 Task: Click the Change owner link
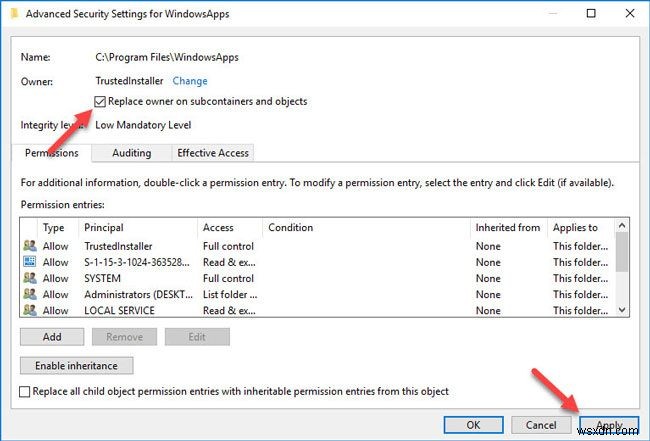coord(190,81)
